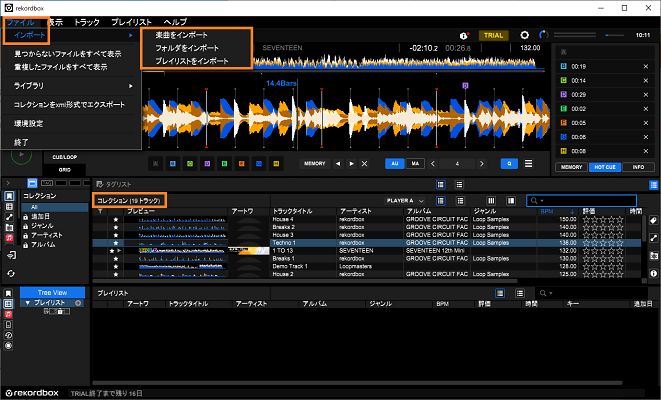Expand browser panel chevron at top-left
The image size is (661, 400).
click(x=8, y=183)
